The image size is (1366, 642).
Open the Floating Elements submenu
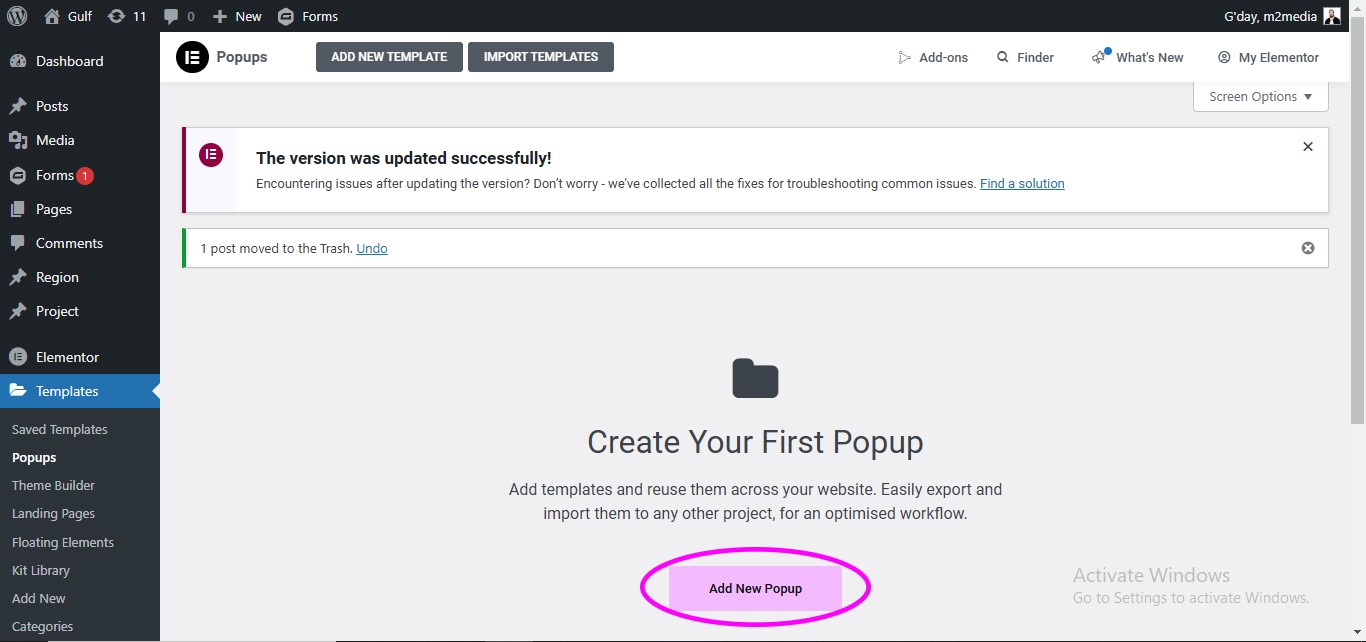point(63,542)
